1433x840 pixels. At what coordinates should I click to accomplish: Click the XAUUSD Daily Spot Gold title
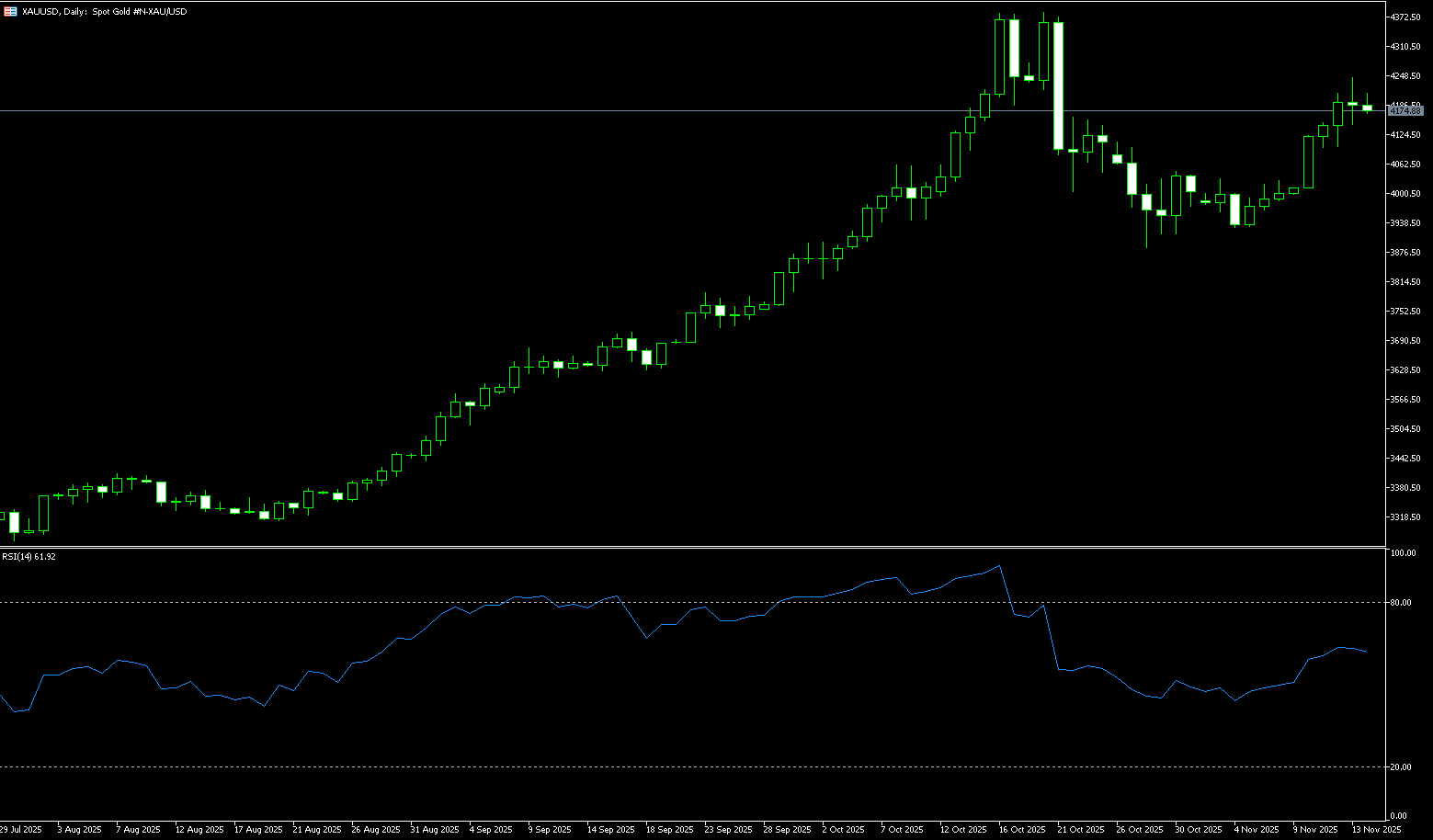[104, 12]
